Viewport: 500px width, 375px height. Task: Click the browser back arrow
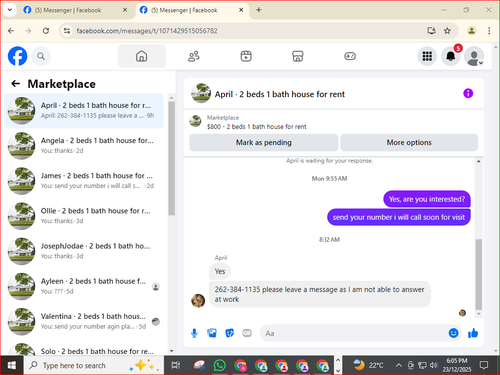(11, 31)
